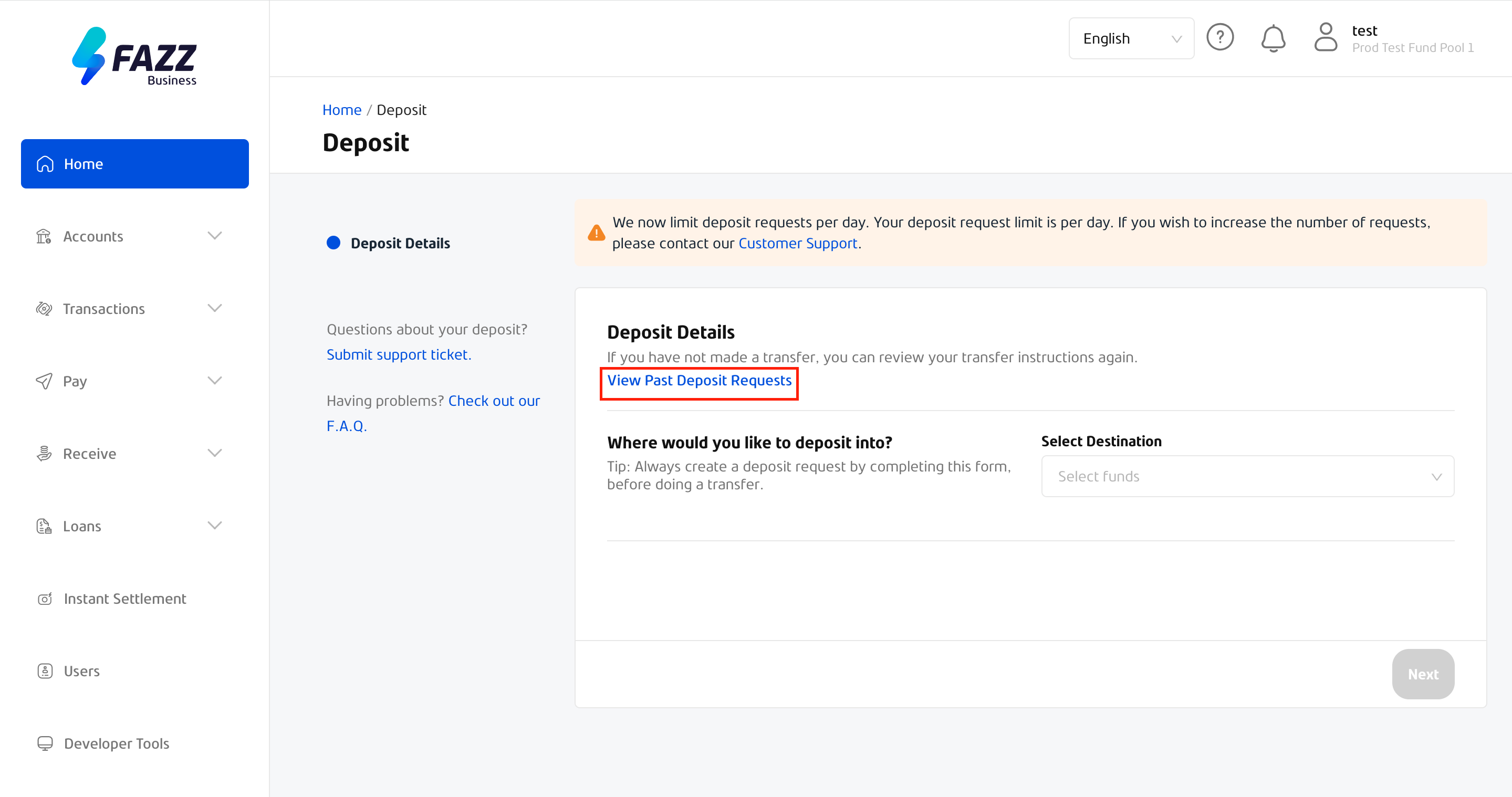Click the user profile avatar icon

[x=1326, y=38]
